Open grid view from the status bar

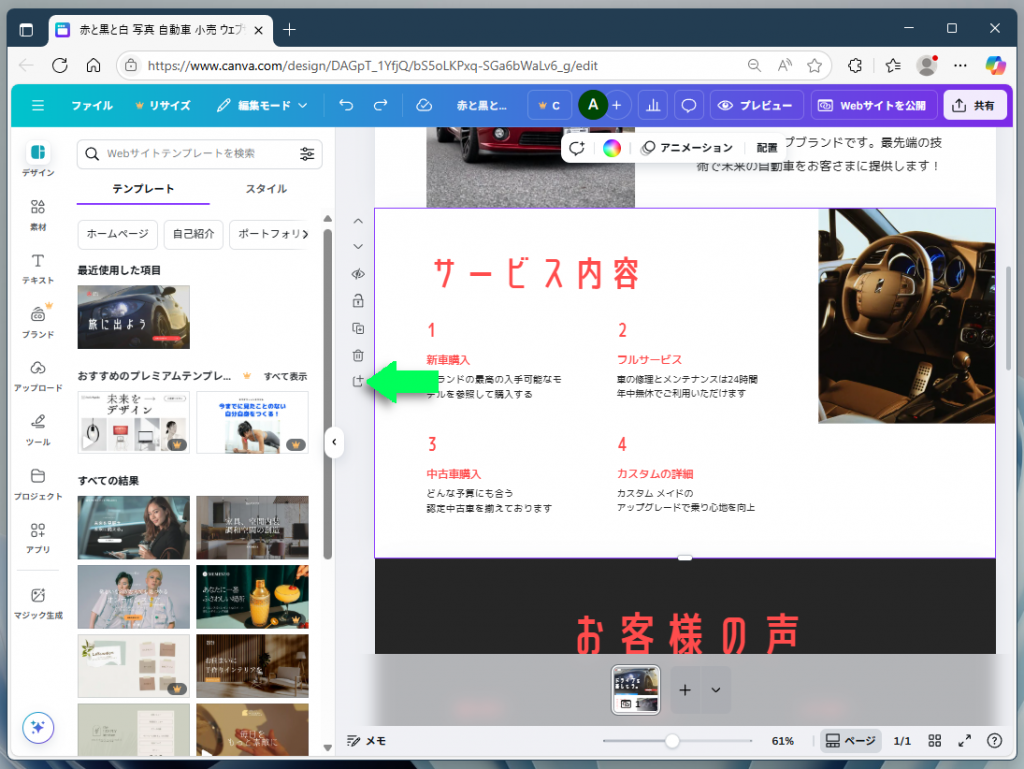click(x=934, y=740)
